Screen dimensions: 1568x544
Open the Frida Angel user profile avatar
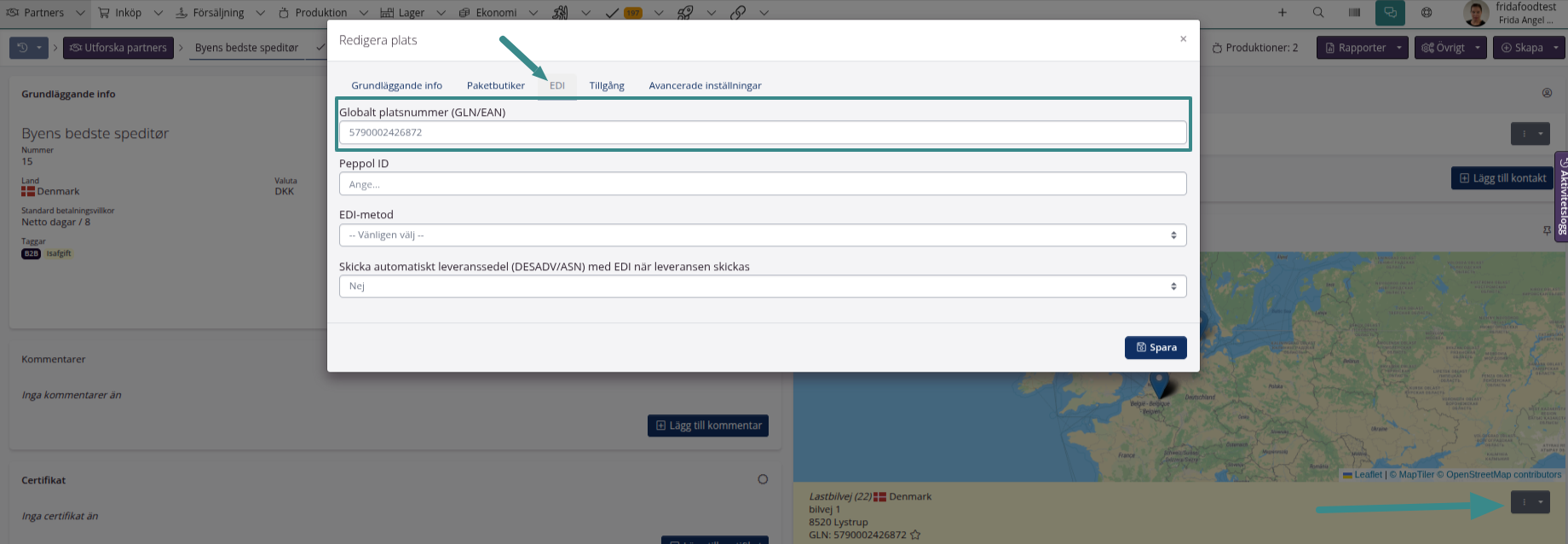tap(1476, 13)
